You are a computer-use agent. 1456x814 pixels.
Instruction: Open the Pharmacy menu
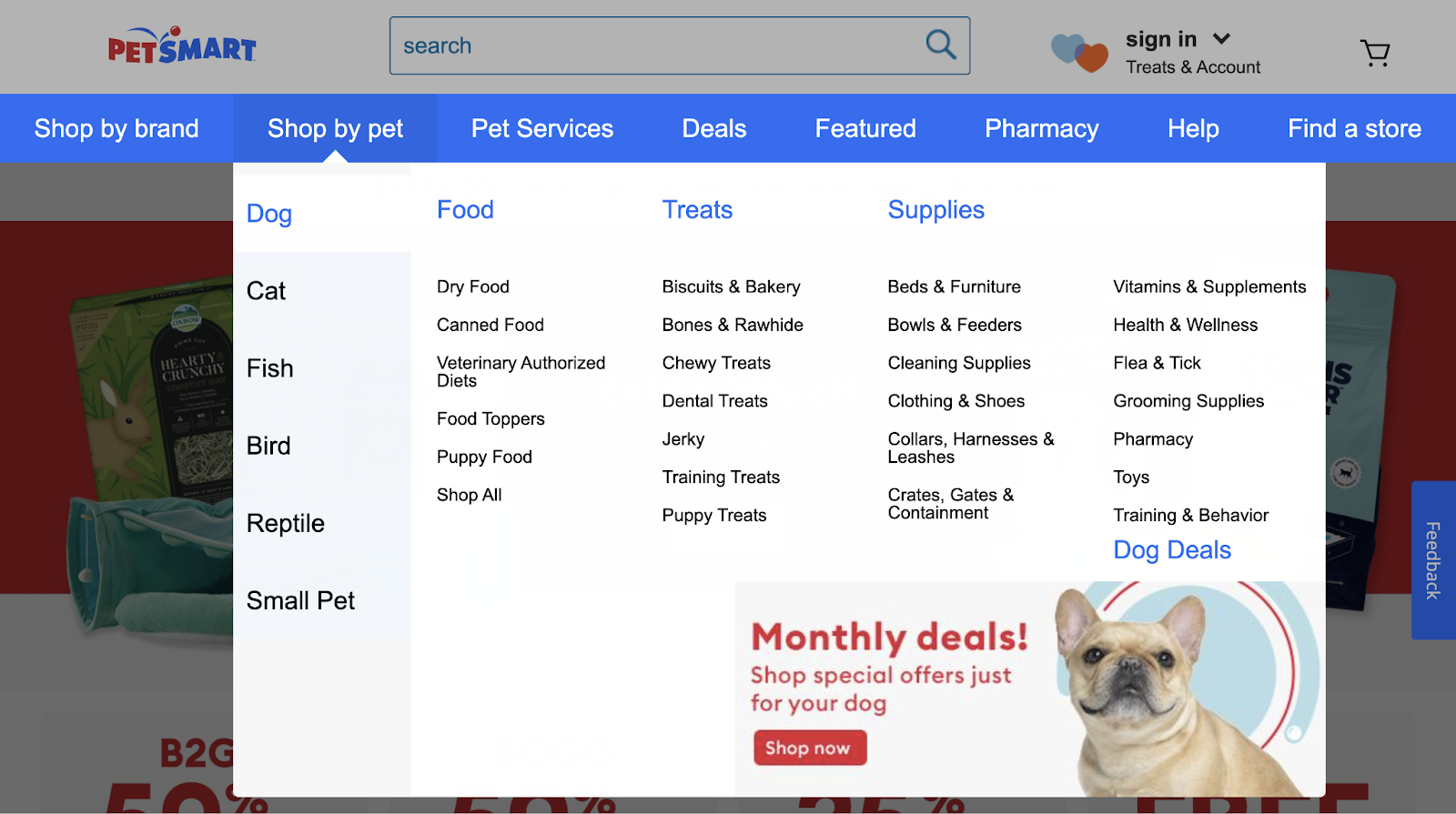point(1041,128)
